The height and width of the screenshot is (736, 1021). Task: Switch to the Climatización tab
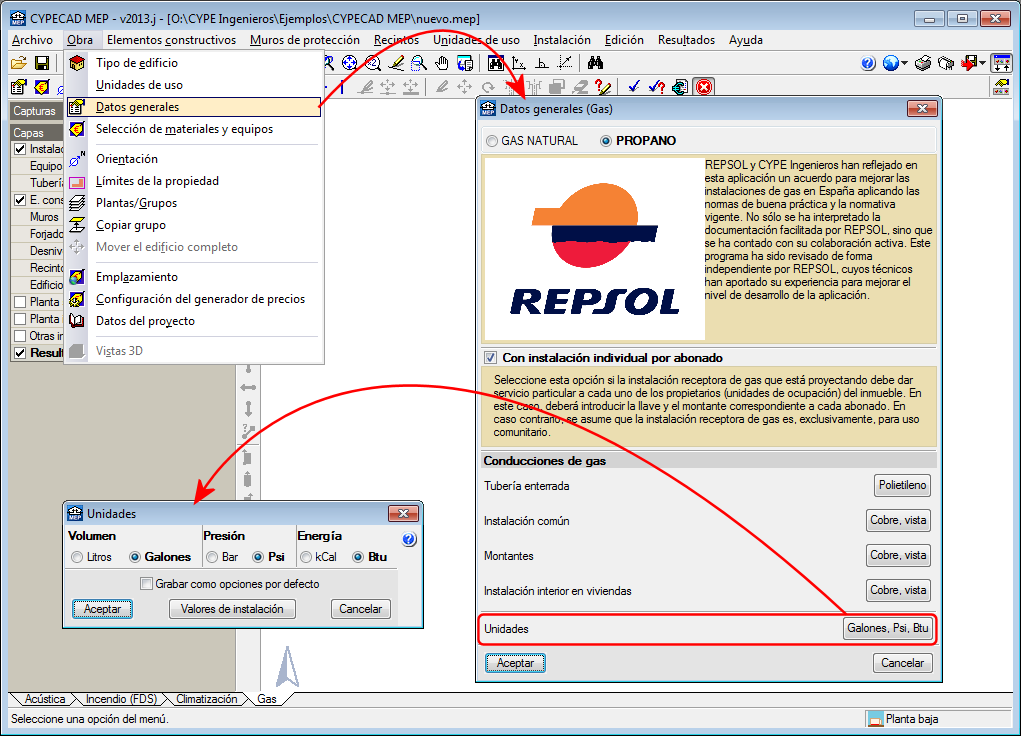point(206,699)
